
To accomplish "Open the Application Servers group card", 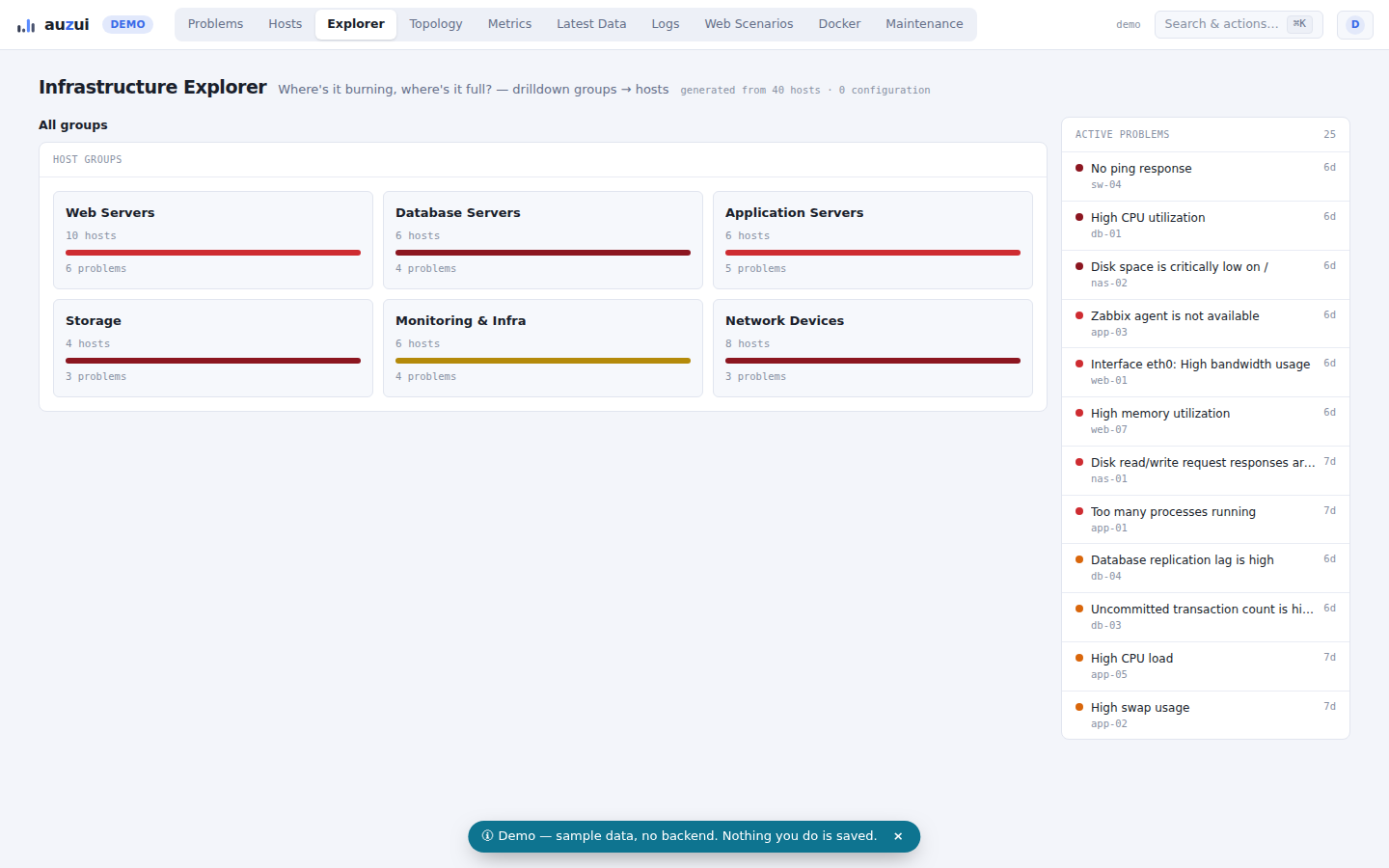I will coord(873,240).
